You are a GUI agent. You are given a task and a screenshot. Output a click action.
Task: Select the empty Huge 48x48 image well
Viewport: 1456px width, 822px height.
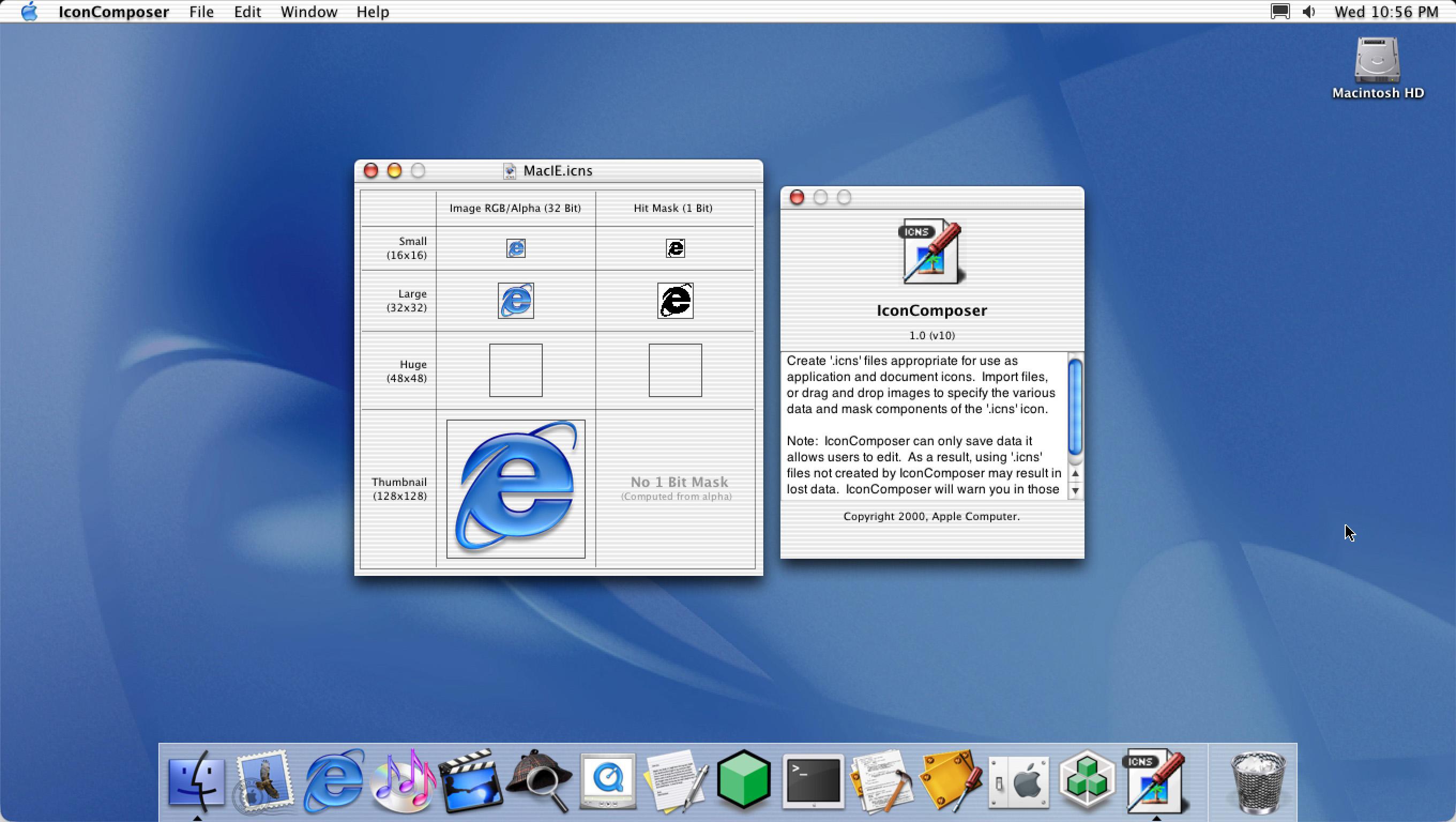pyautogui.click(x=516, y=370)
